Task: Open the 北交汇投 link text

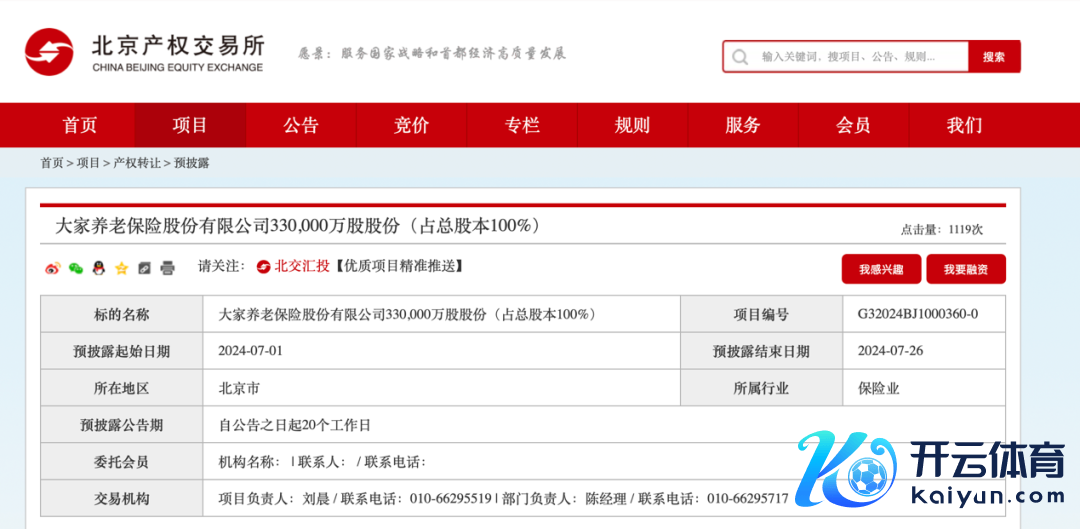Action: (x=302, y=267)
